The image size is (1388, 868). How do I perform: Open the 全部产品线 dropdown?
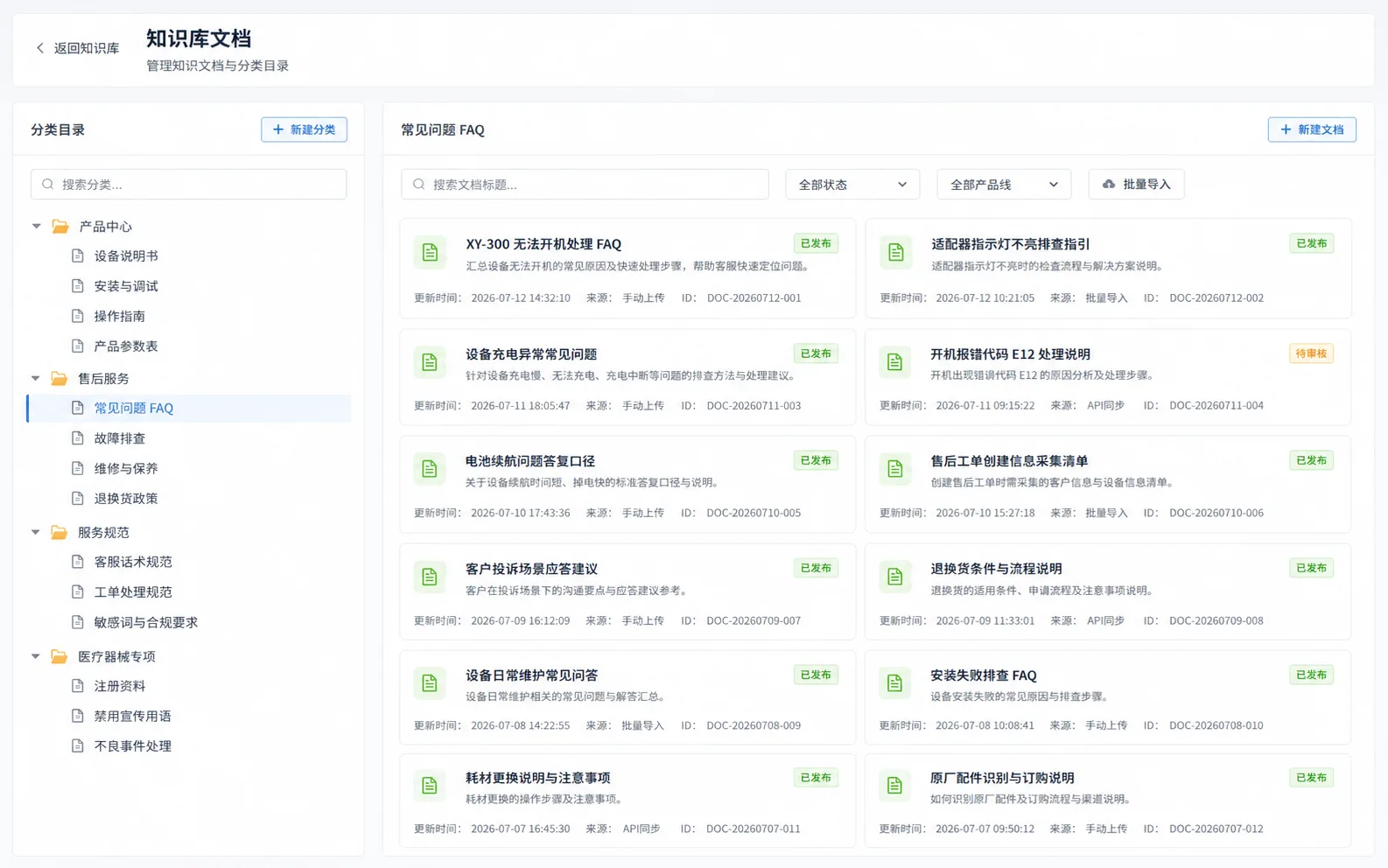pyautogui.click(x=1004, y=185)
